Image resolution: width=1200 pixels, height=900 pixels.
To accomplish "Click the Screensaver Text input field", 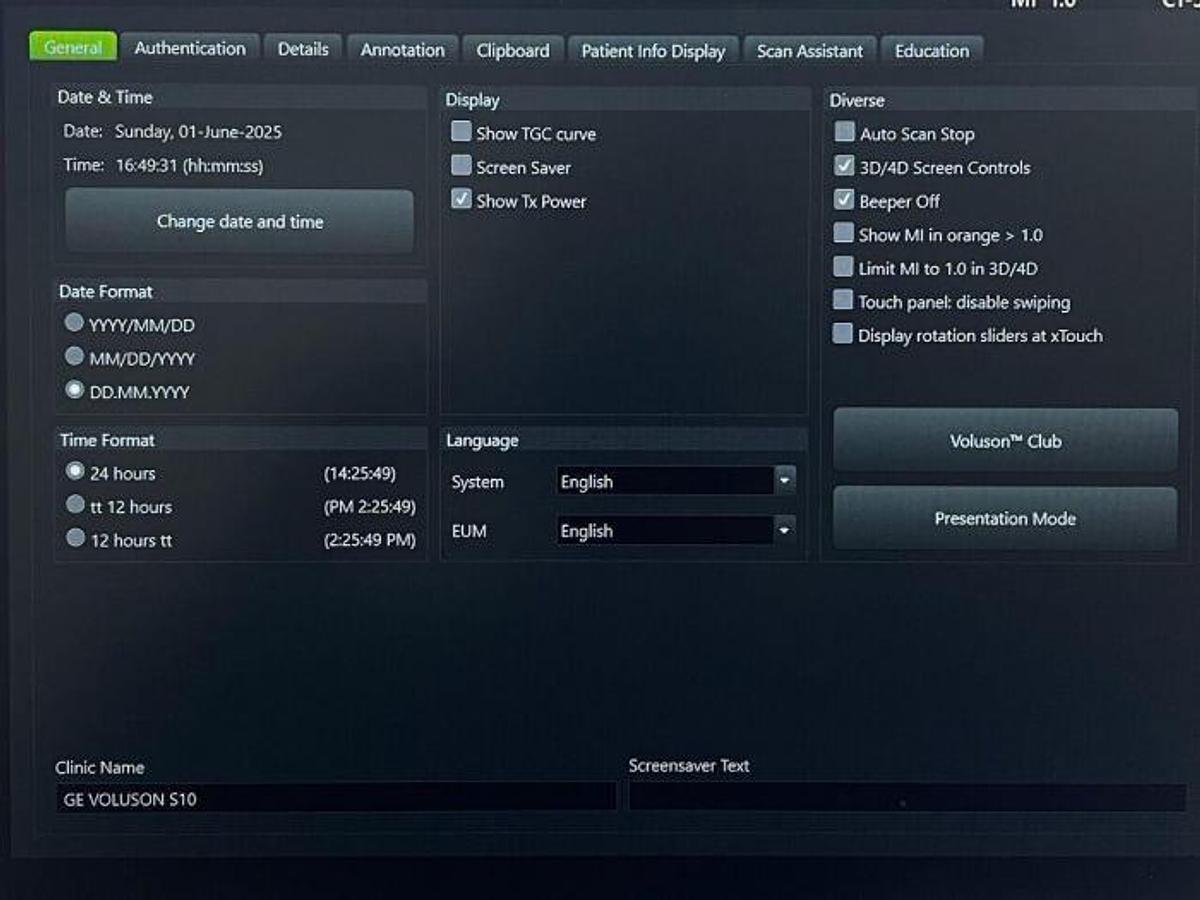I will point(907,798).
